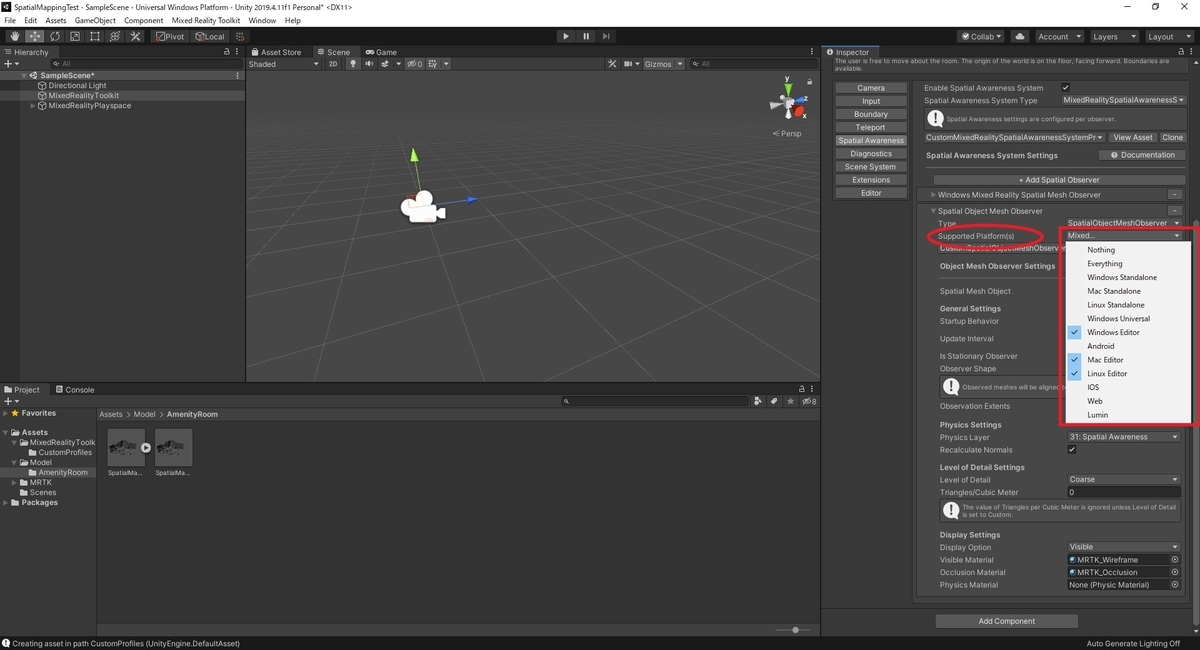
Task: Open Display Option dropdown
Action: pos(1124,547)
